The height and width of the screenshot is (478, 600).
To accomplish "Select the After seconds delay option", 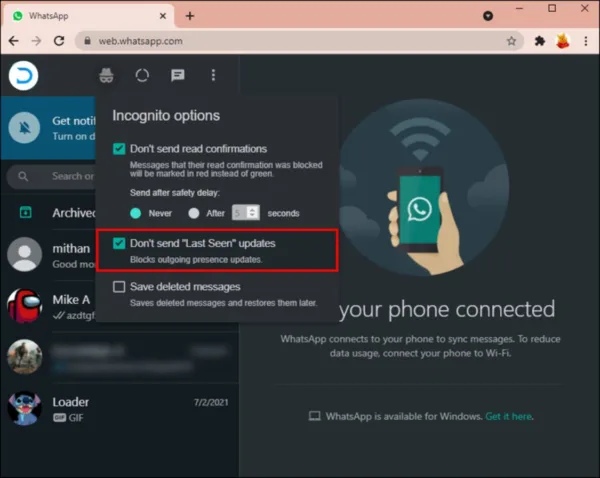I will click(x=194, y=213).
